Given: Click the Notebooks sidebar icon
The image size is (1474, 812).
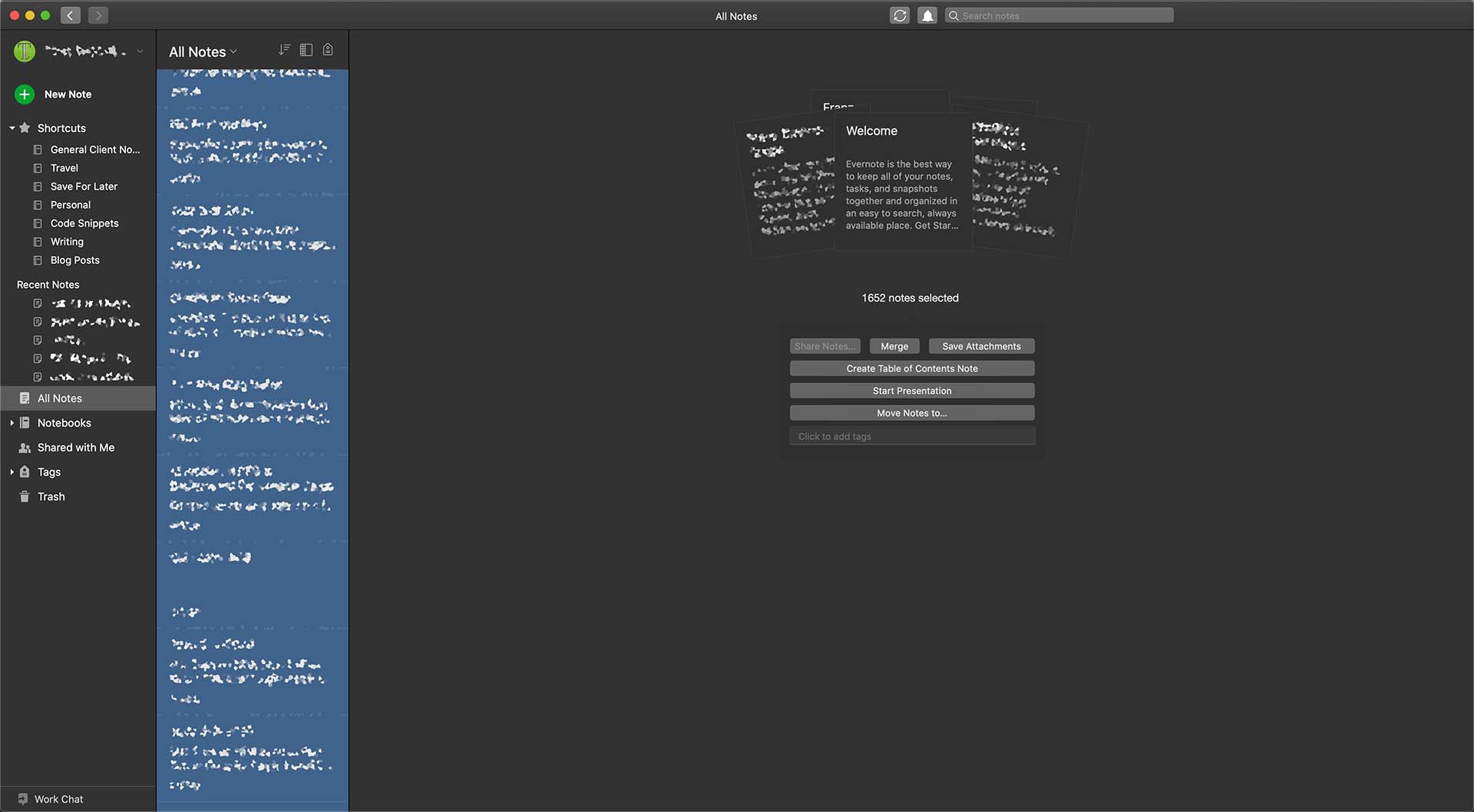Looking at the screenshot, I should [25, 423].
